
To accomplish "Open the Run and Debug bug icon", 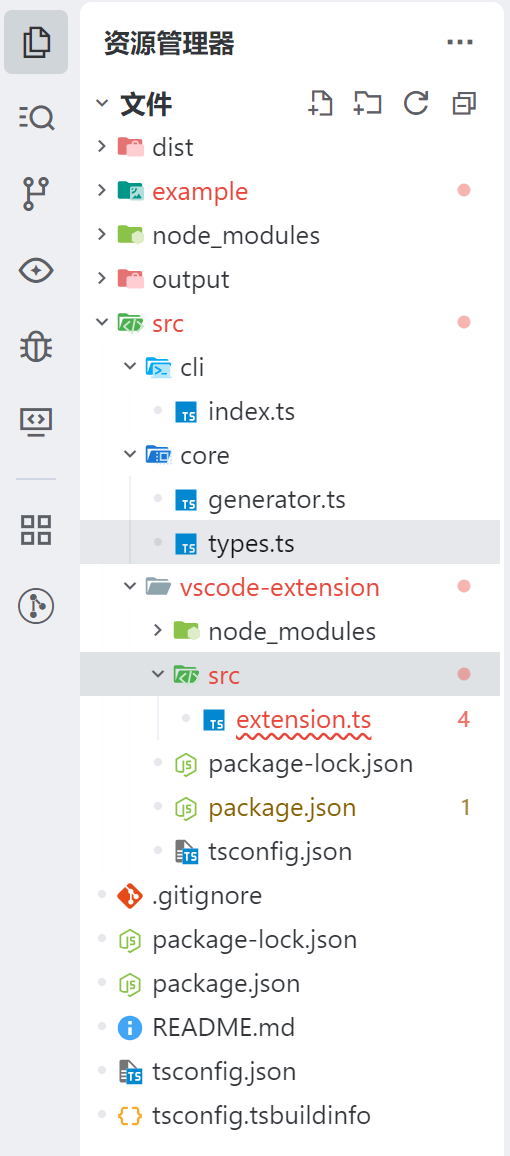I will [36, 346].
